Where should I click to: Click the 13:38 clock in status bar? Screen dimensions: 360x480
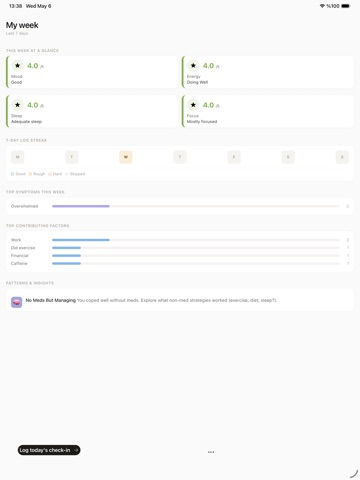click(x=15, y=6)
